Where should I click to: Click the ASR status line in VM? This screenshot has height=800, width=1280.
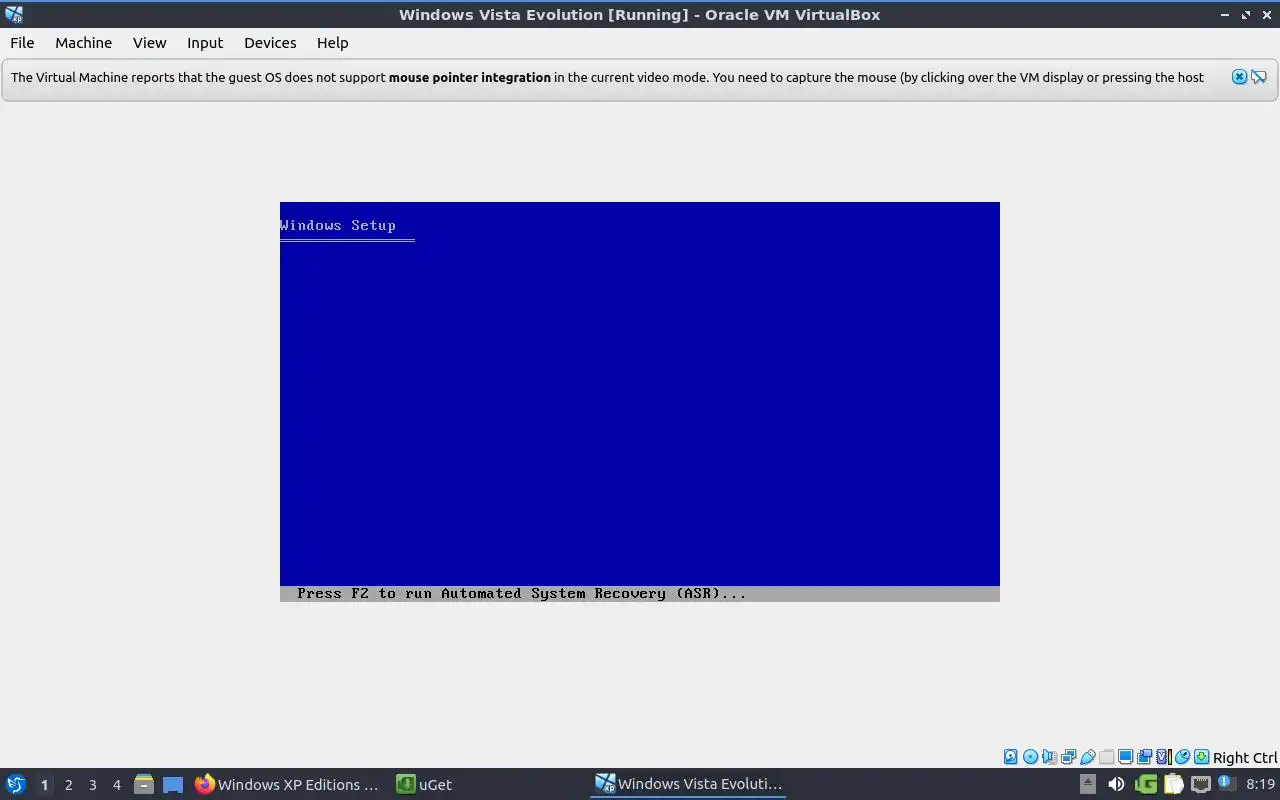pyautogui.click(x=640, y=593)
